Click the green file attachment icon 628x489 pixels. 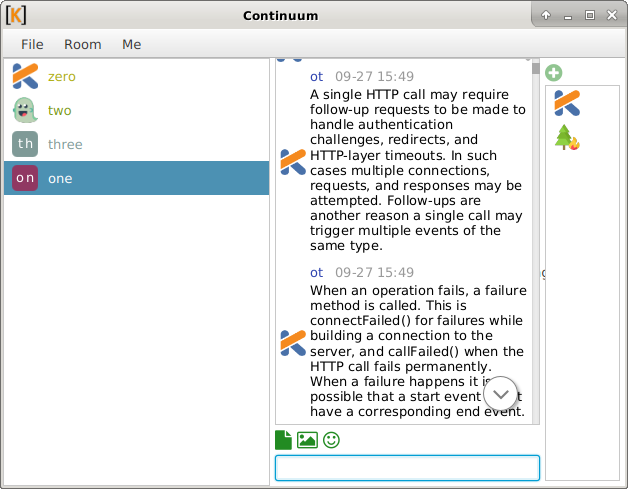(284, 439)
